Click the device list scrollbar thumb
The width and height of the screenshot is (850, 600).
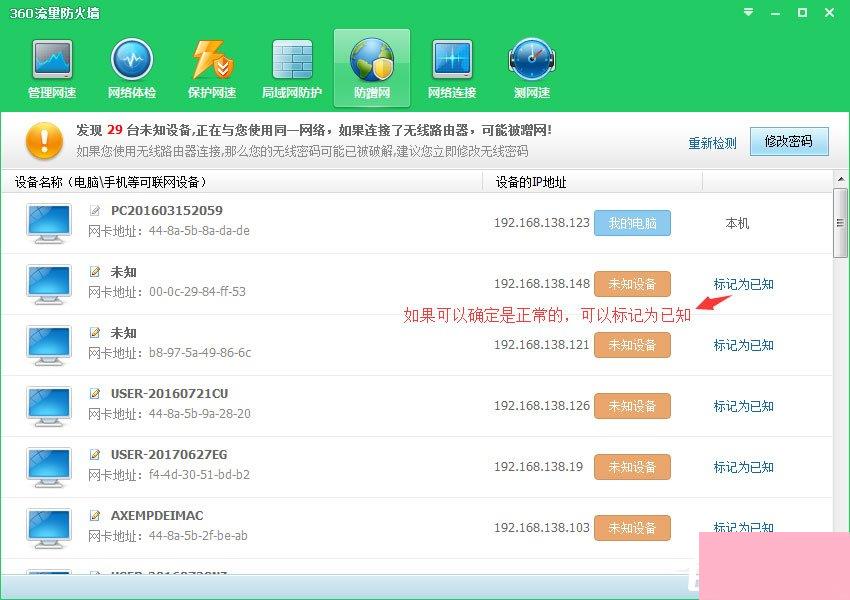click(841, 223)
